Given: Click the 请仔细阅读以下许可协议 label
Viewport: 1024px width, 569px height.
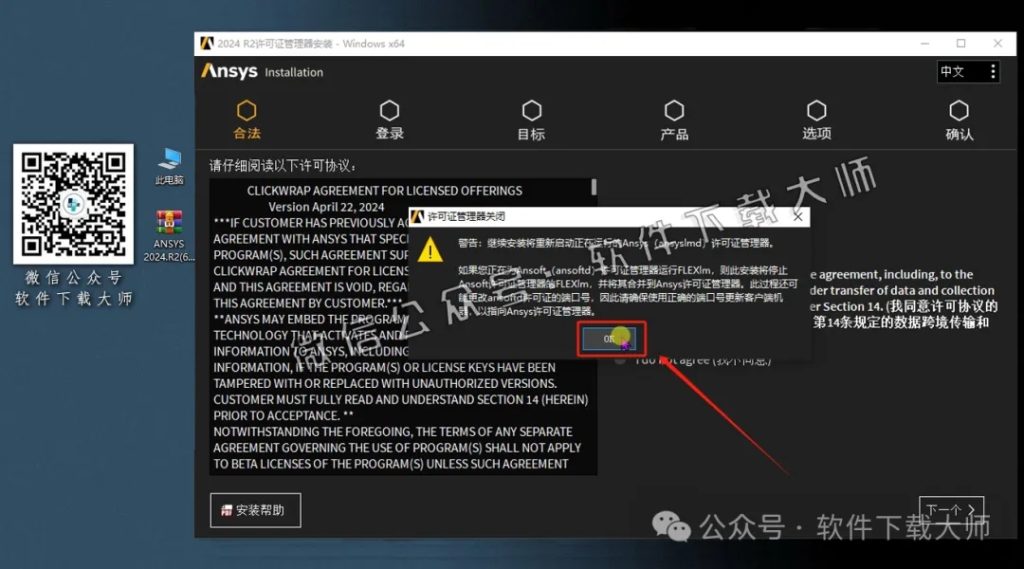Looking at the screenshot, I should point(283,166).
